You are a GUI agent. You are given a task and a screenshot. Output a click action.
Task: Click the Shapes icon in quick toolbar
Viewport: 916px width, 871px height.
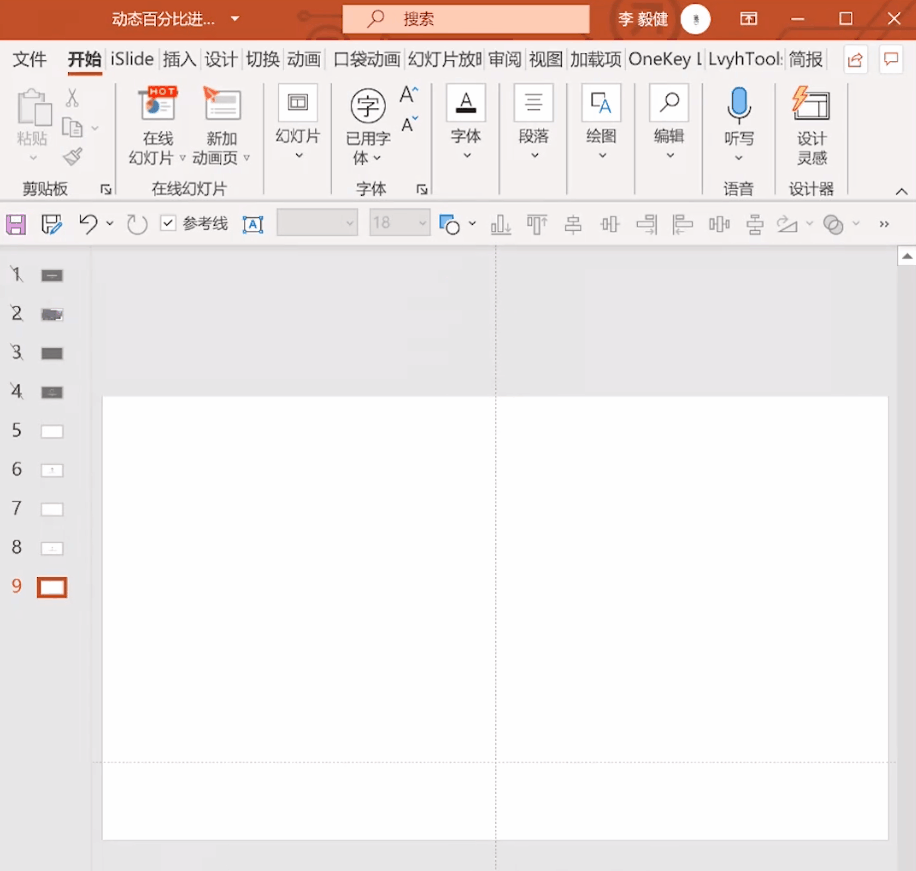point(449,224)
